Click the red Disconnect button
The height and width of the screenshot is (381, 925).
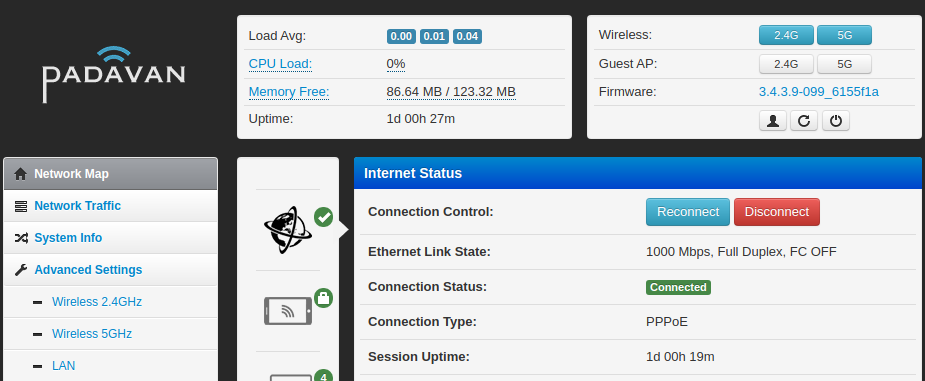[x=776, y=212]
